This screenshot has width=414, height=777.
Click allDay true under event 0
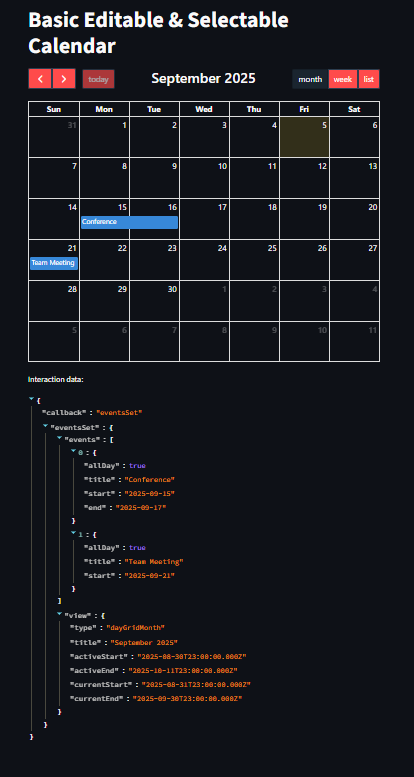point(137,466)
